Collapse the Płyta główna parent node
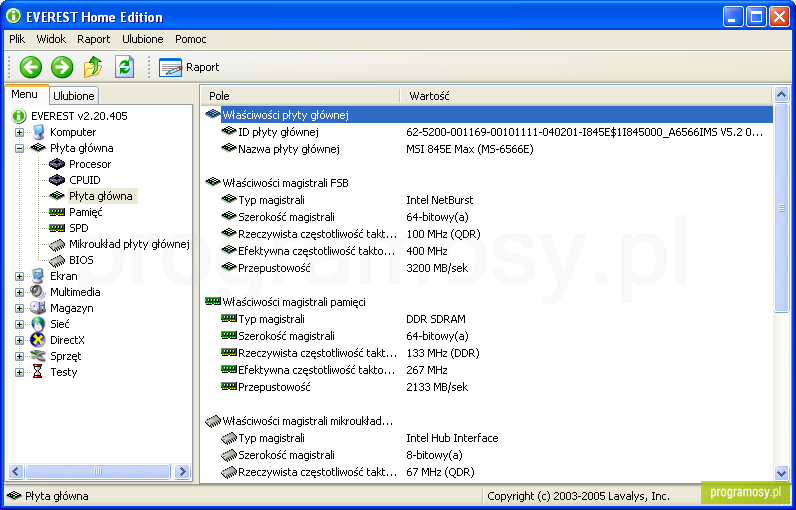Image resolution: width=796 pixels, height=510 pixels. [x=19, y=149]
